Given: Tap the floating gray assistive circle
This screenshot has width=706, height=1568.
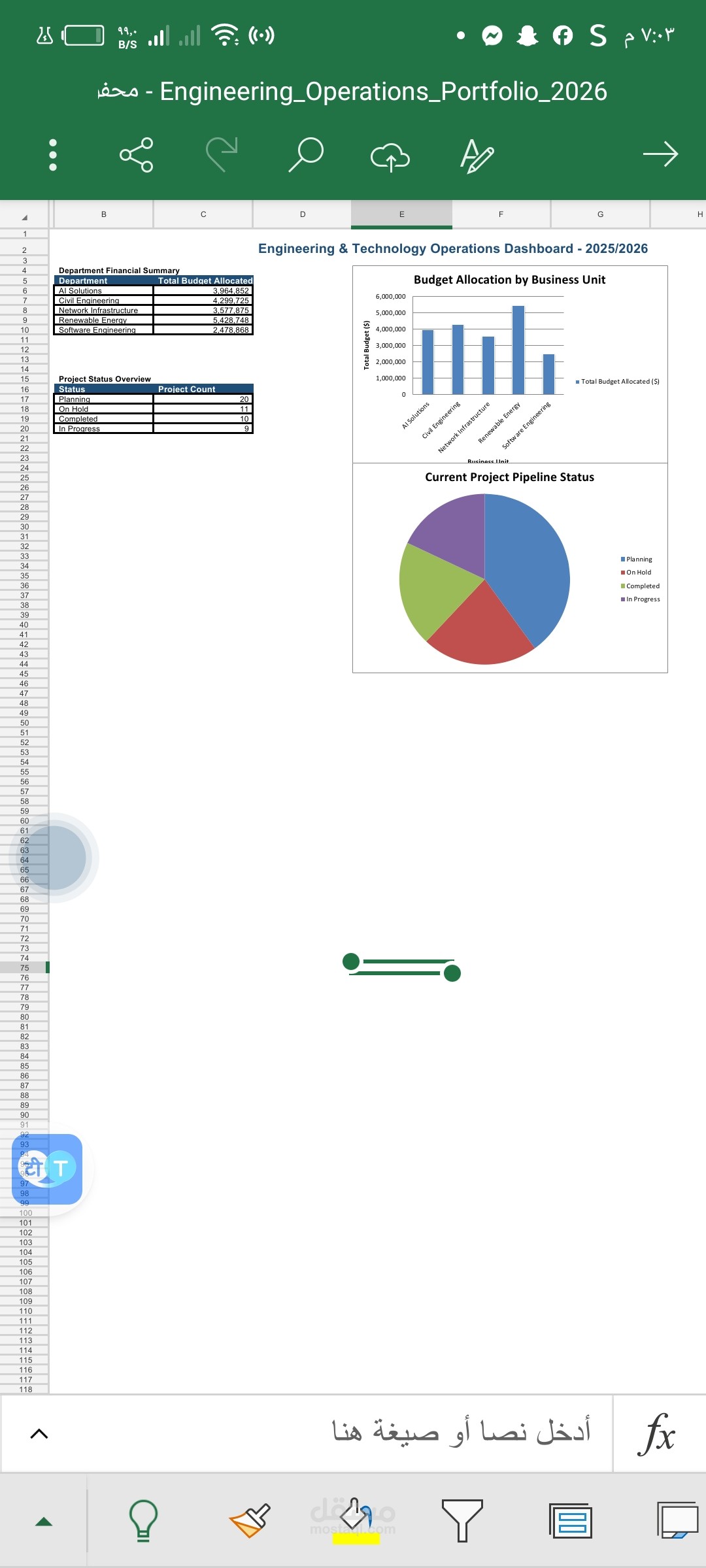Looking at the screenshot, I should point(55,858).
